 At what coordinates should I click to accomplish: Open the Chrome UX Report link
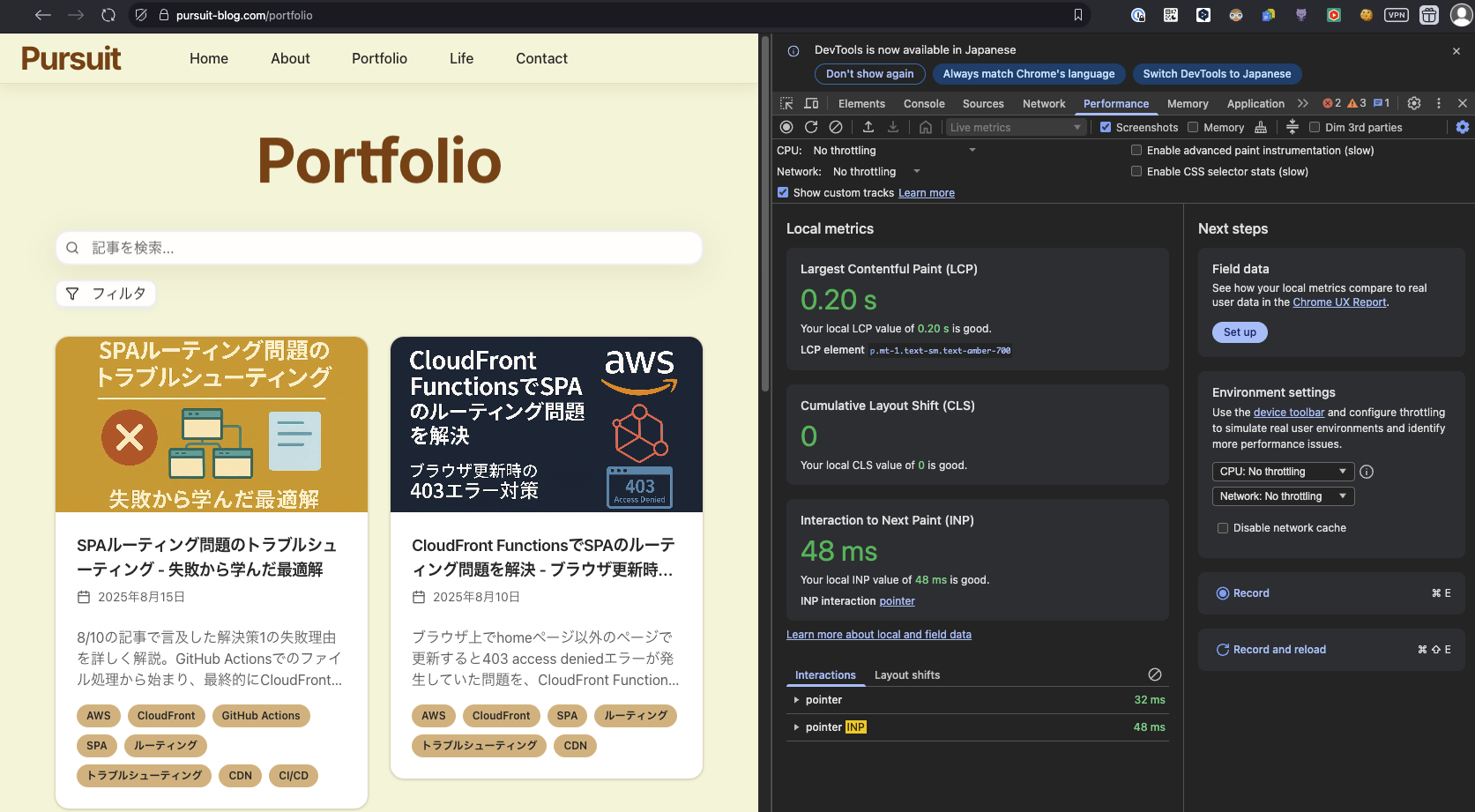[1339, 302]
